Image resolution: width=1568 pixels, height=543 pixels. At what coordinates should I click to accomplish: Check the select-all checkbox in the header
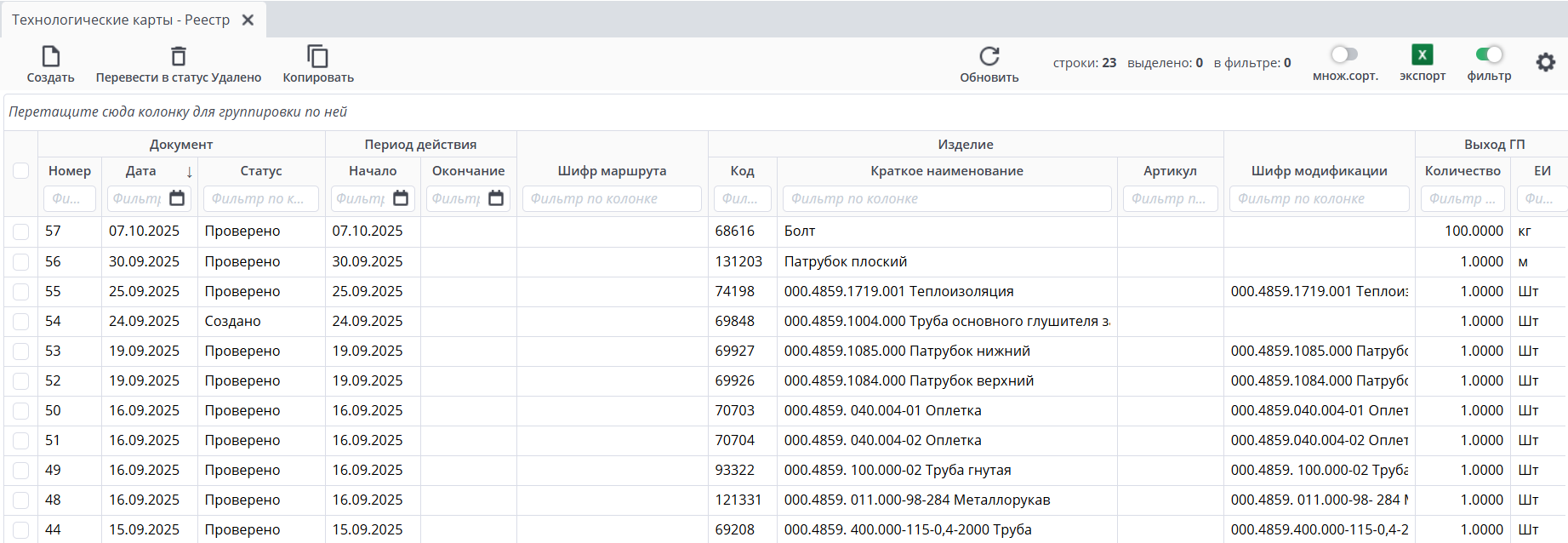[21, 171]
